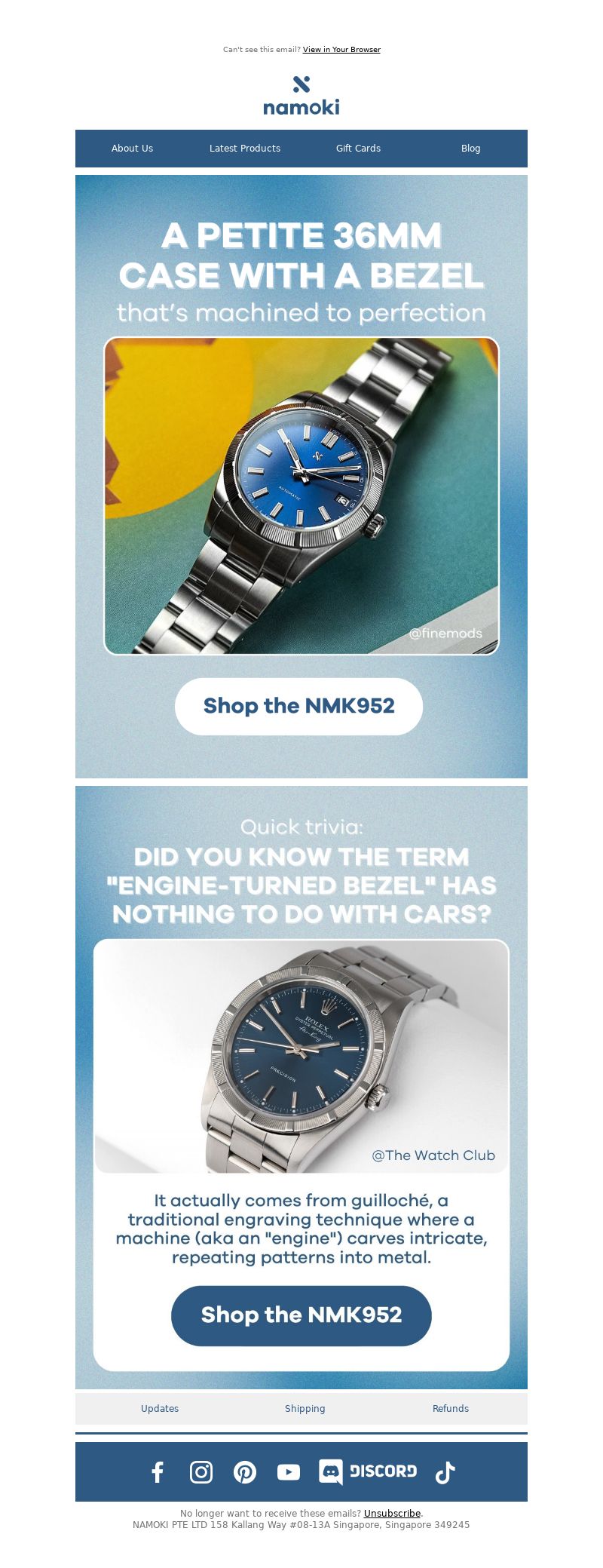Screen dimensions: 603x1568
Task: Open the Shipping footer link
Action: pyautogui.click(x=305, y=1408)
